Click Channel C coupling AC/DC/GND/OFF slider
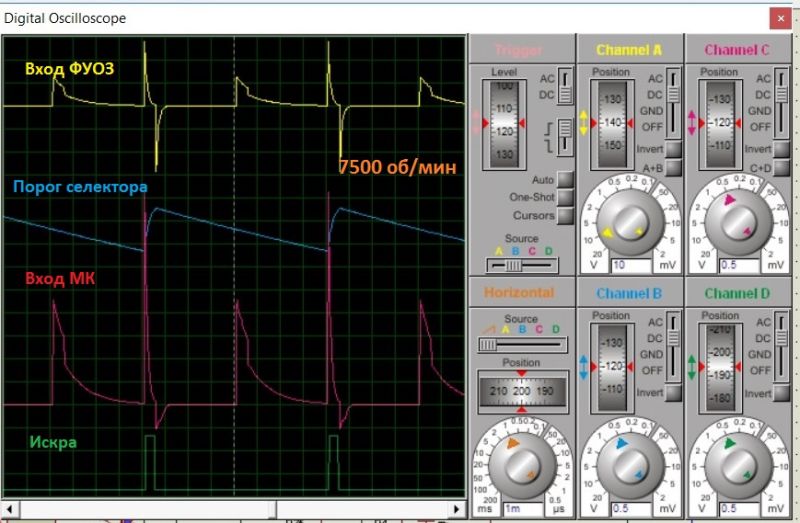The width and height of the screenshot is (800, 523). click(782, 103)
